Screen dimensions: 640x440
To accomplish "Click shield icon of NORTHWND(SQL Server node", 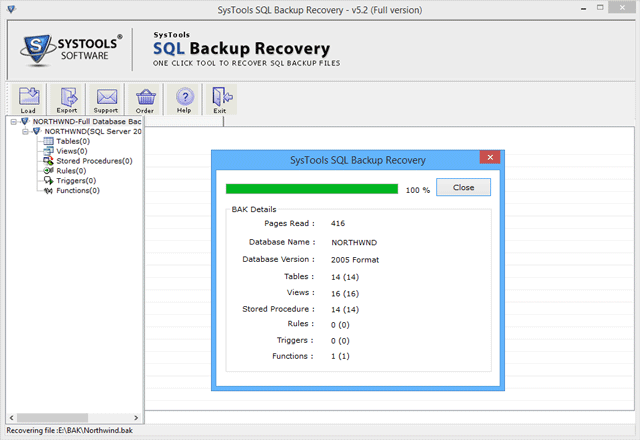I will tap(36, 131).
